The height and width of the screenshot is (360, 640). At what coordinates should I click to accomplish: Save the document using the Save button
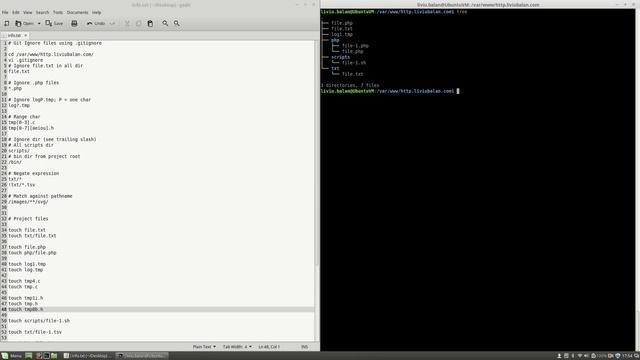coord(54,23)
